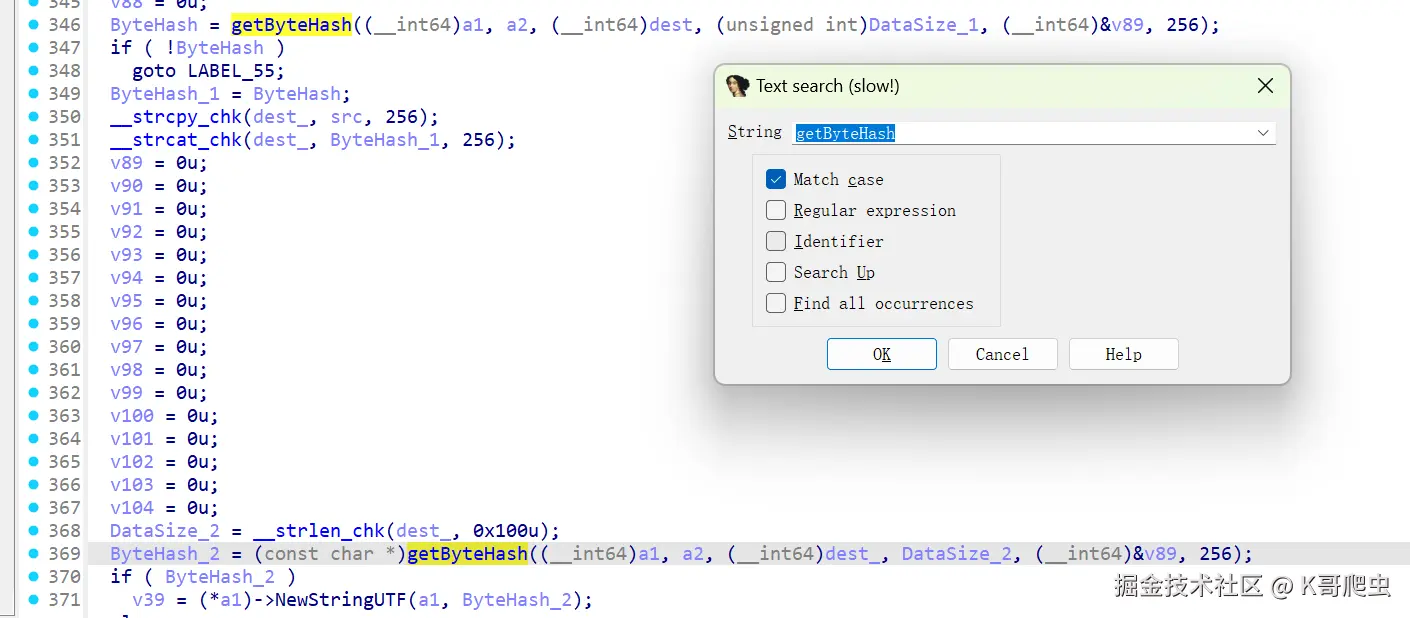This screenshot has height=618, width=1410.
Task: Click the Text search dialog title
Action: point(827,86)
